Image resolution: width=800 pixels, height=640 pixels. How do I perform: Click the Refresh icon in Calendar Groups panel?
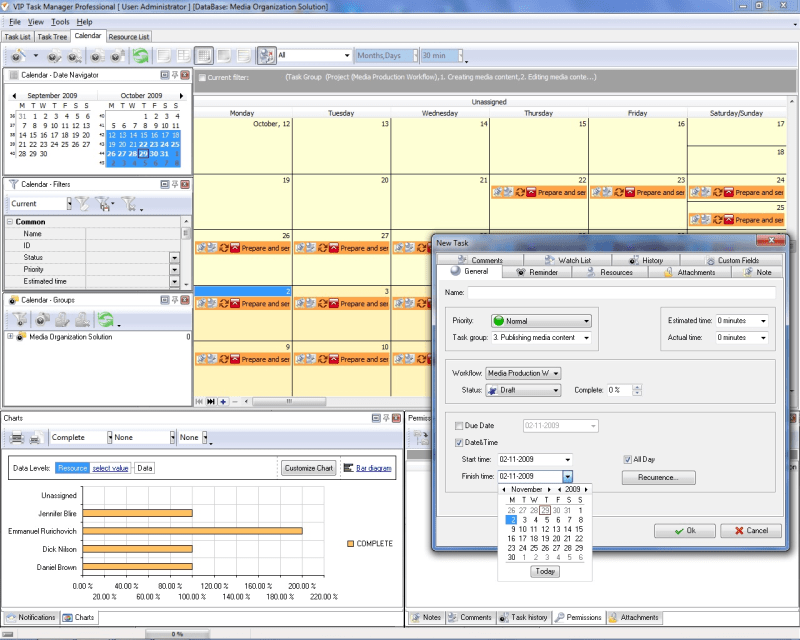(x=105, y=318)
